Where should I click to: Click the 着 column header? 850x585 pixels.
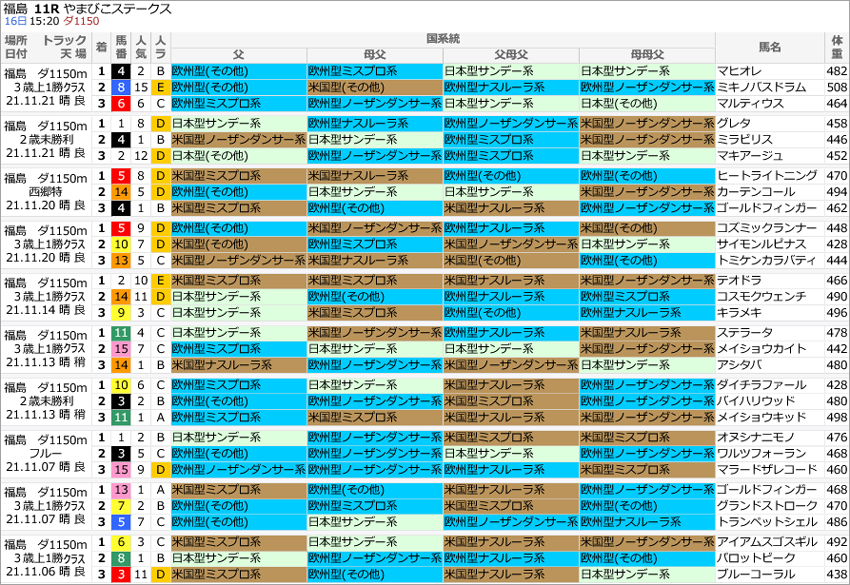coord(101,47)
